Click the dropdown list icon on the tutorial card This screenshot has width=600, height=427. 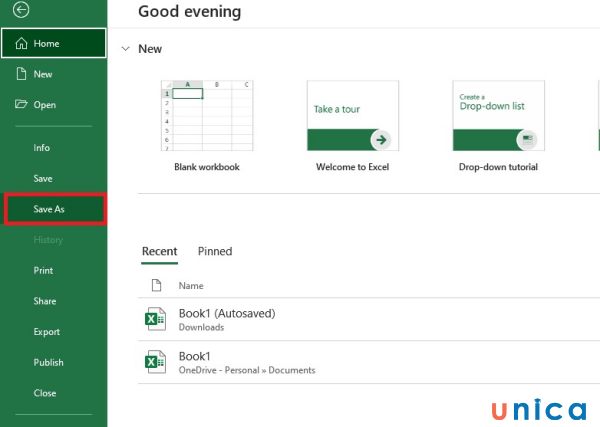click(527, 139)
